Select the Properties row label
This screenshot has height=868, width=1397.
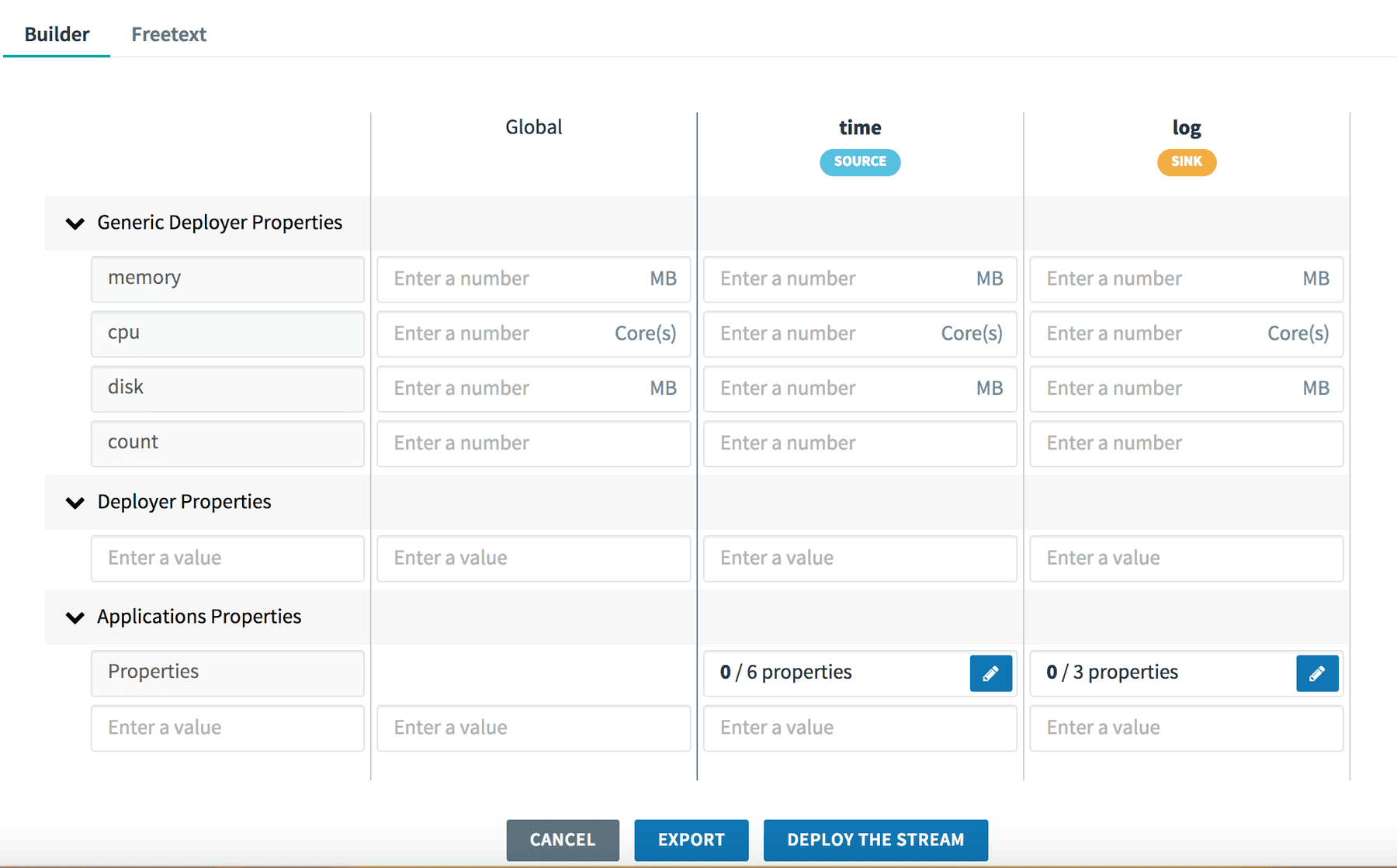click(227, 673)
